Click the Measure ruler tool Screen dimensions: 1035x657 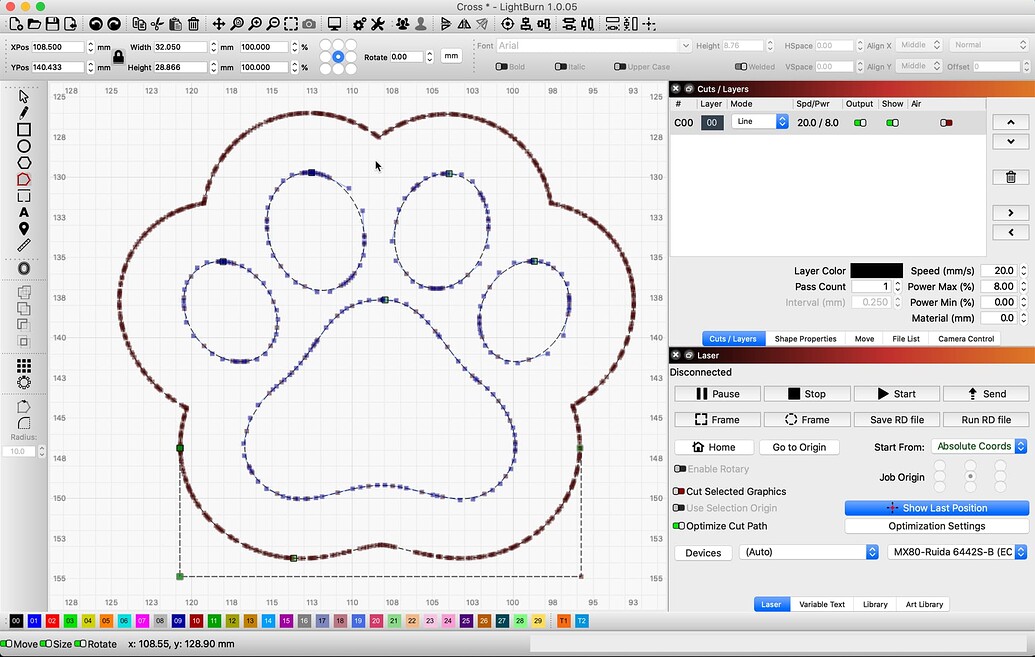tap(24, 244)
